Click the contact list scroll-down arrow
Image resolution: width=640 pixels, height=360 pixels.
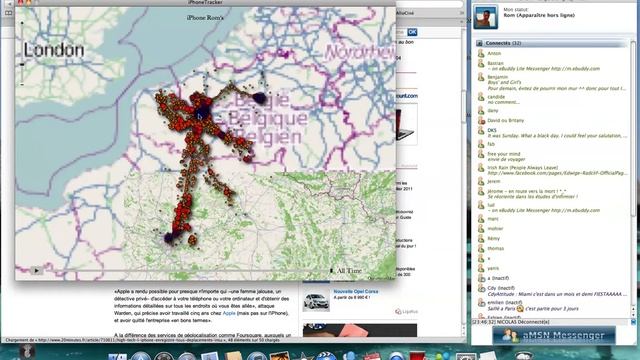pos(633,315)
